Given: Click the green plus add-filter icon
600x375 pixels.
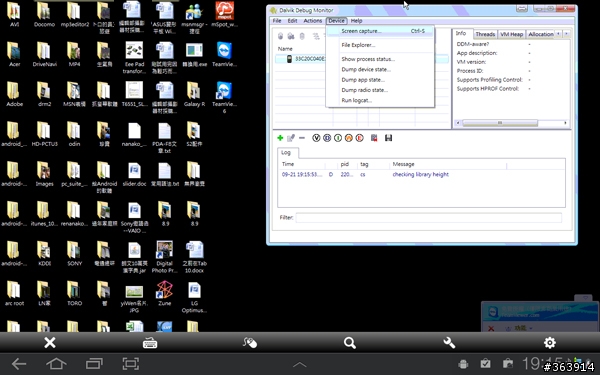Looking at the screenshot, I should tap(280, 138).
